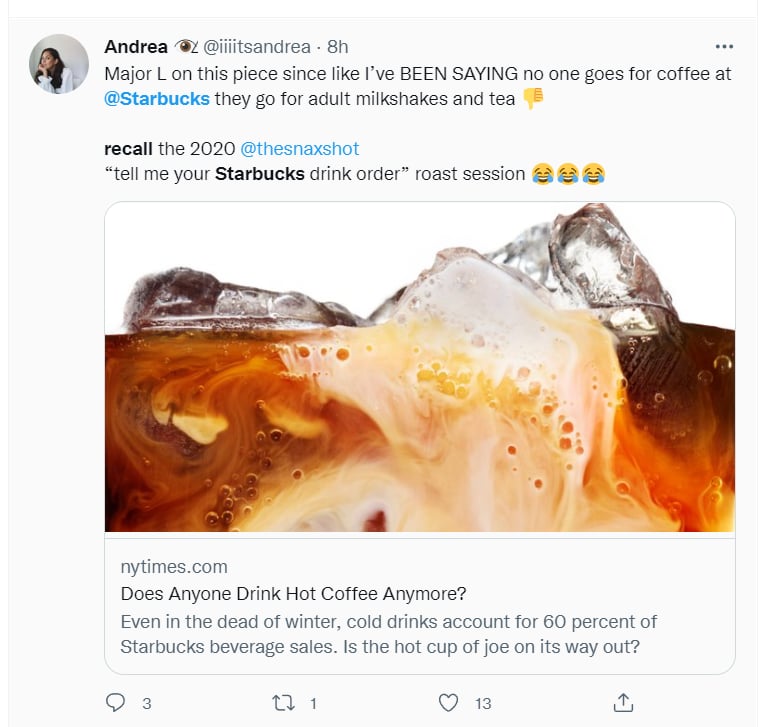Click the @iiiitsandrea handle
This screenshot has height=727, width=762.
pos(257,47)
